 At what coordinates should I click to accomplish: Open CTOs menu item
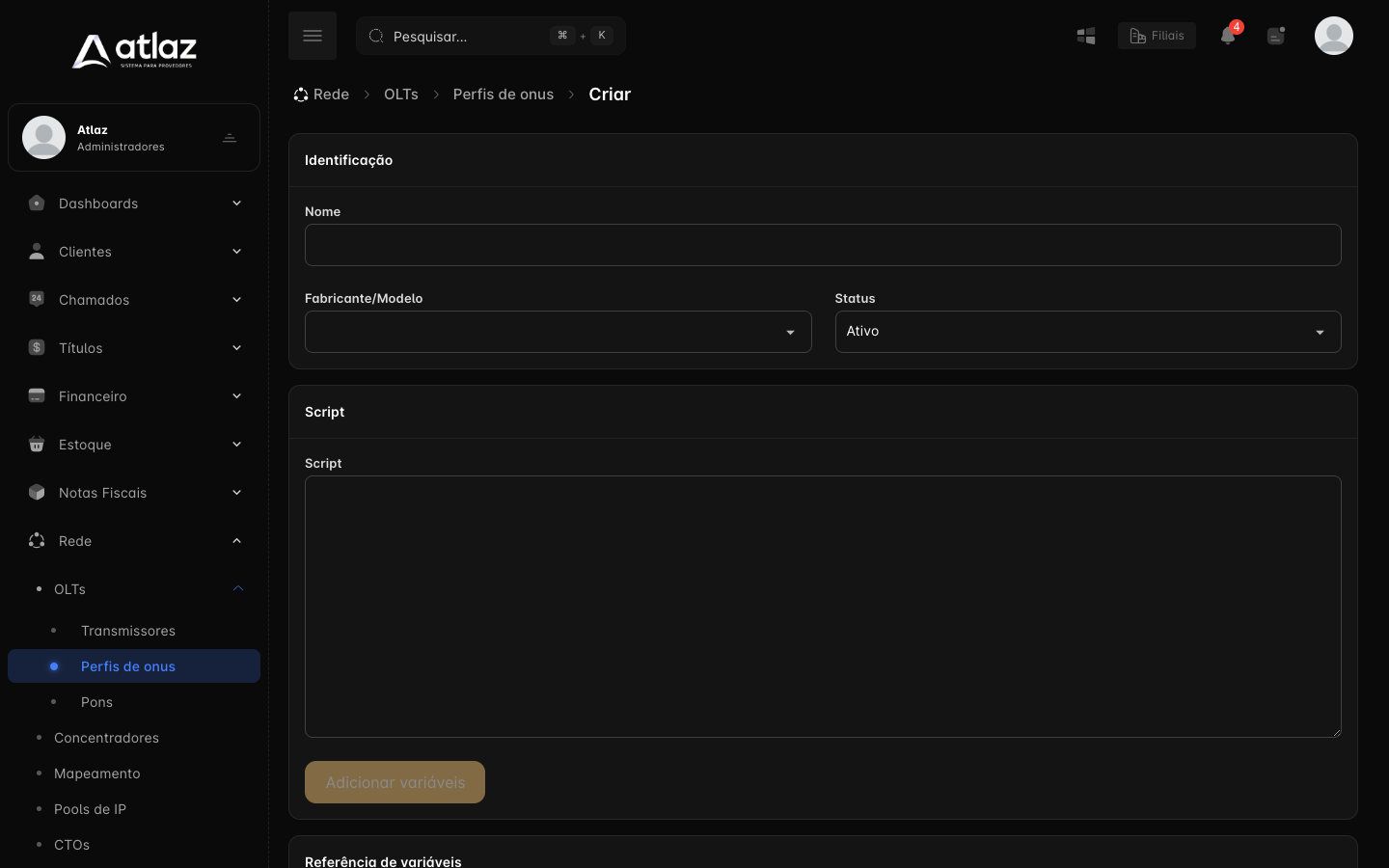pos(134,845)
